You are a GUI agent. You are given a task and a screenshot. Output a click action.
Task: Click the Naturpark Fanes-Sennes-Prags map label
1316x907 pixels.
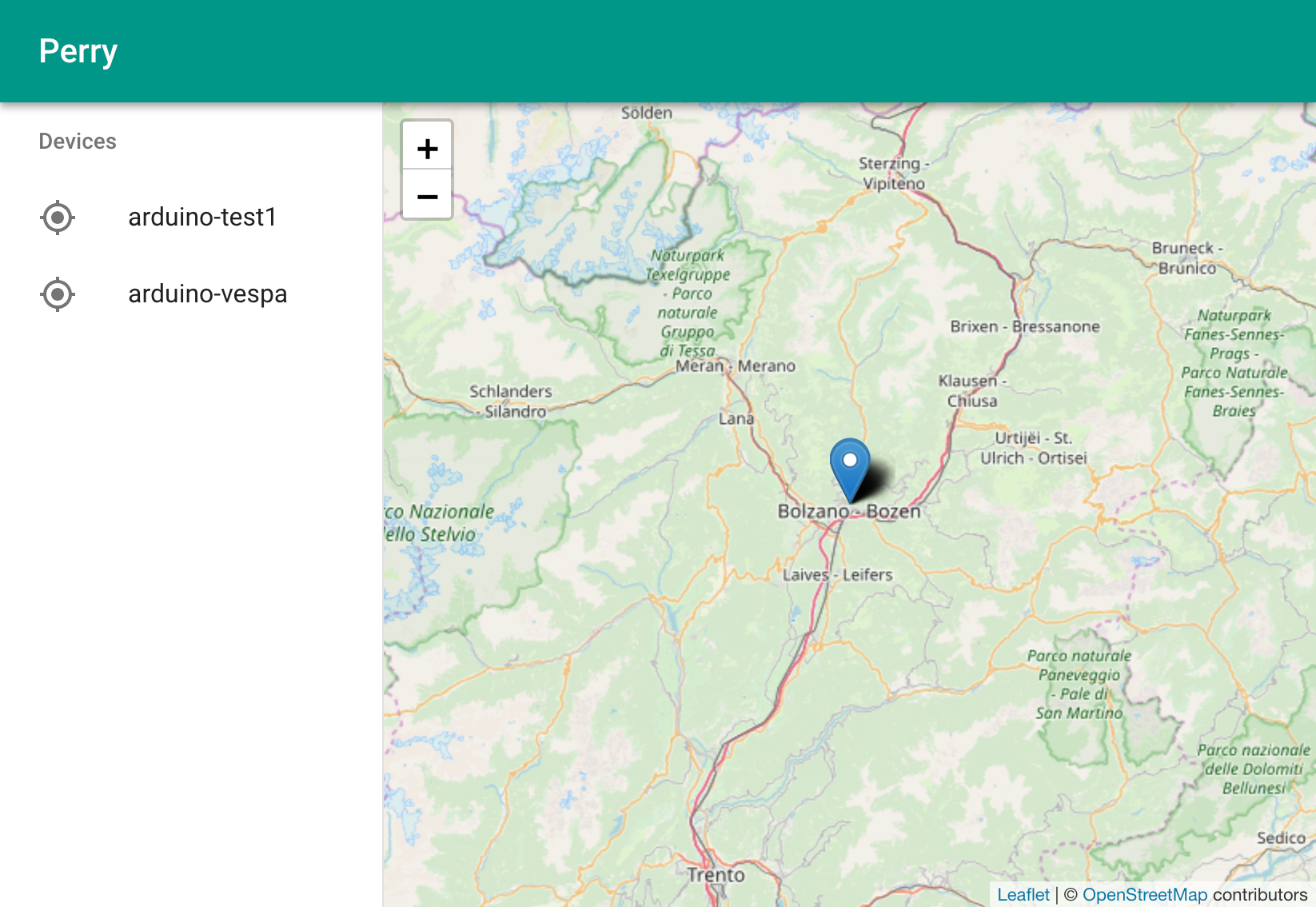tap(1234, 362)
